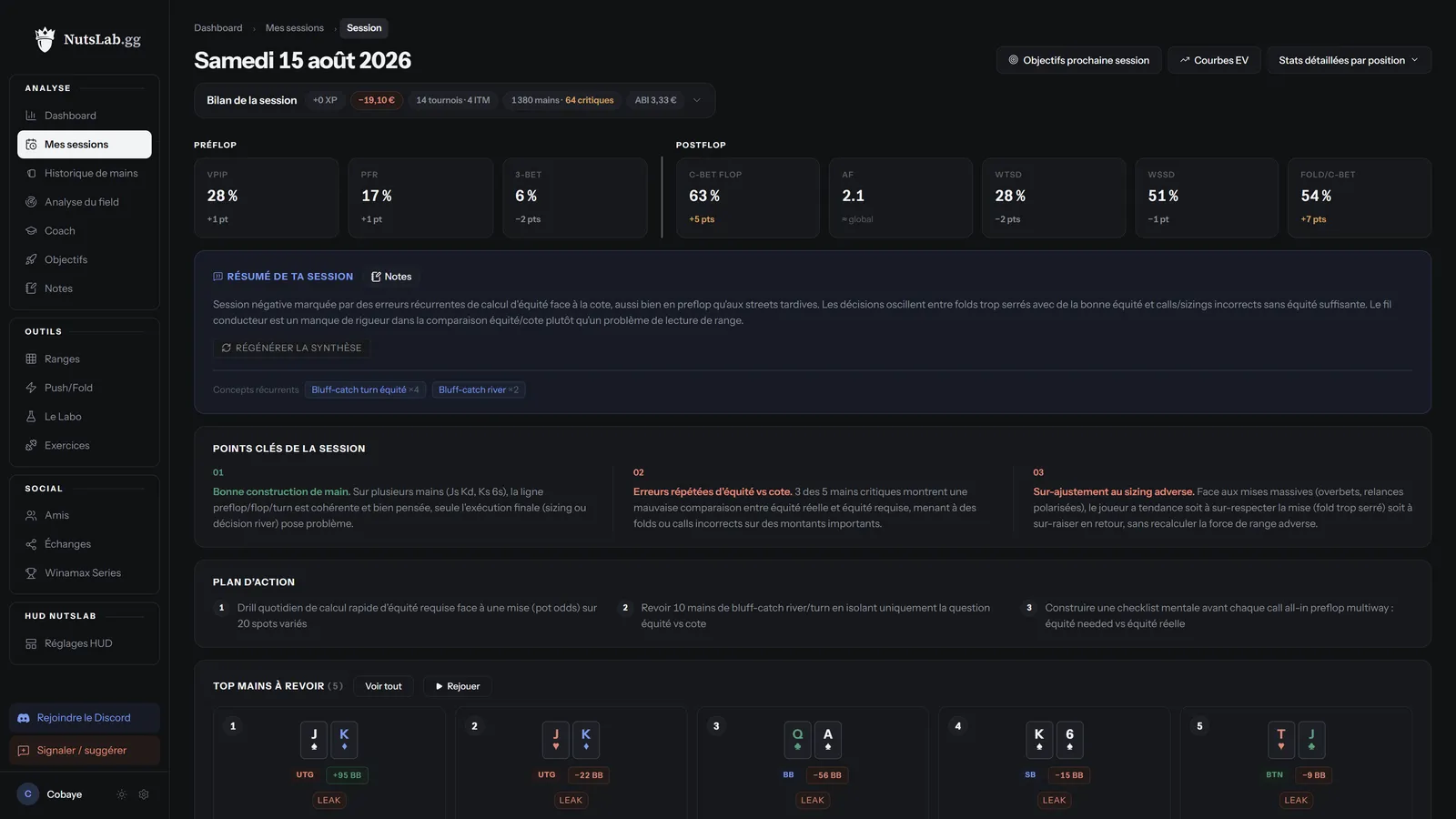This screenshot has width=1456, height=819.
Task: Open settings gear next to Cobaye
Action: pyautogui.click(x=144, y=794)
